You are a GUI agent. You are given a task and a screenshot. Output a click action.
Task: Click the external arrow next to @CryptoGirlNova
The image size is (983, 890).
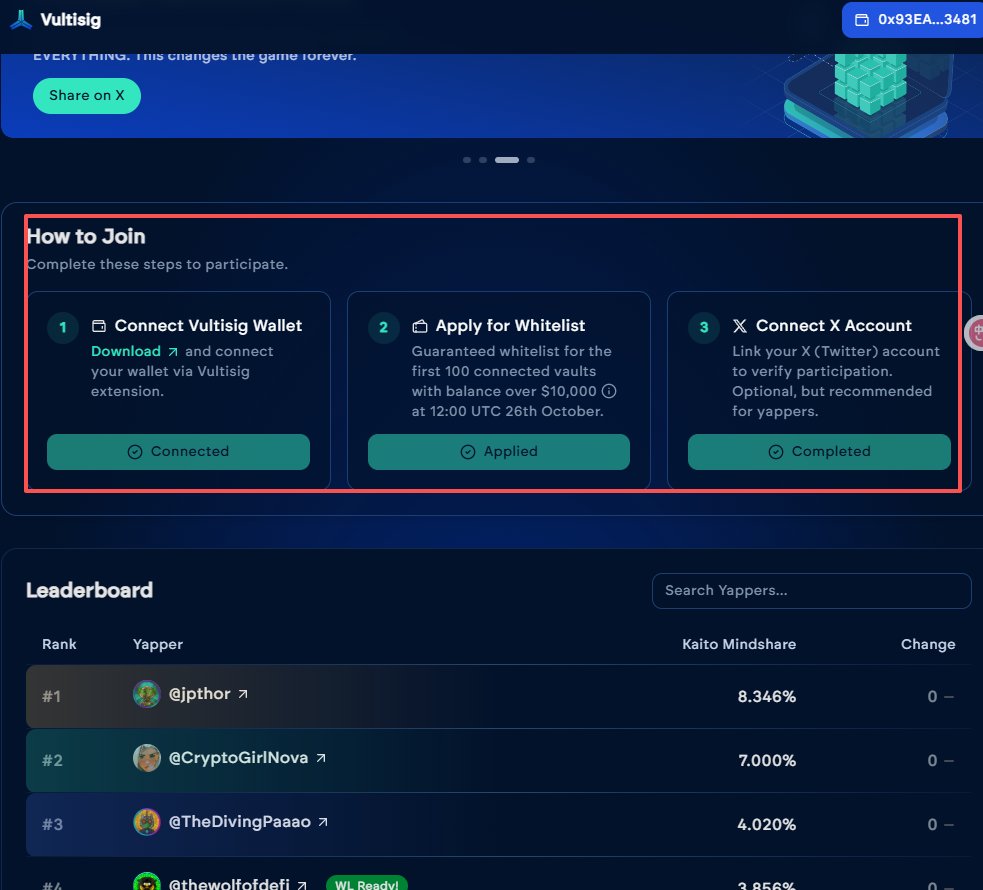coord(321,758)
